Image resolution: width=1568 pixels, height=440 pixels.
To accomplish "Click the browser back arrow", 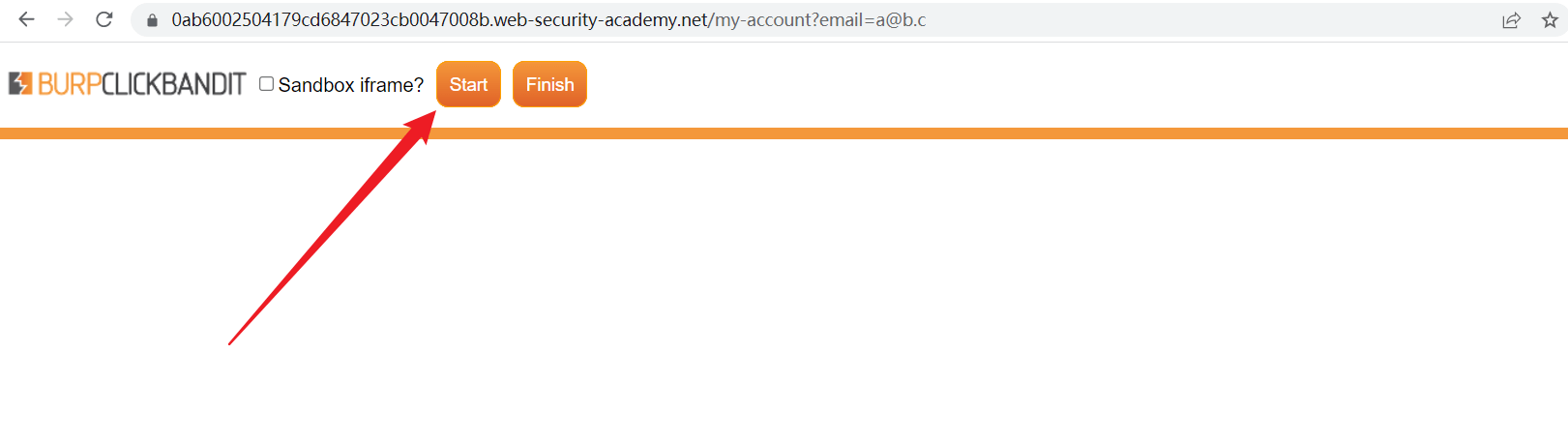I will coord(26,19).
